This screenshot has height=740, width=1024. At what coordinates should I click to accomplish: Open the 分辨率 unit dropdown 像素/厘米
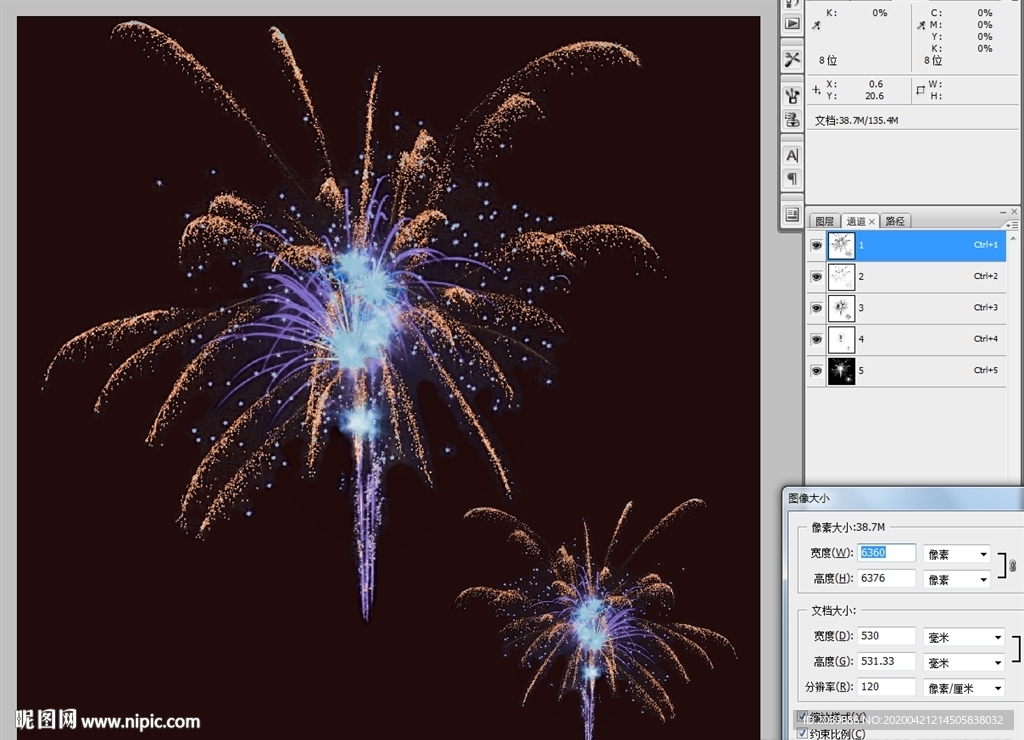[964, 688]
